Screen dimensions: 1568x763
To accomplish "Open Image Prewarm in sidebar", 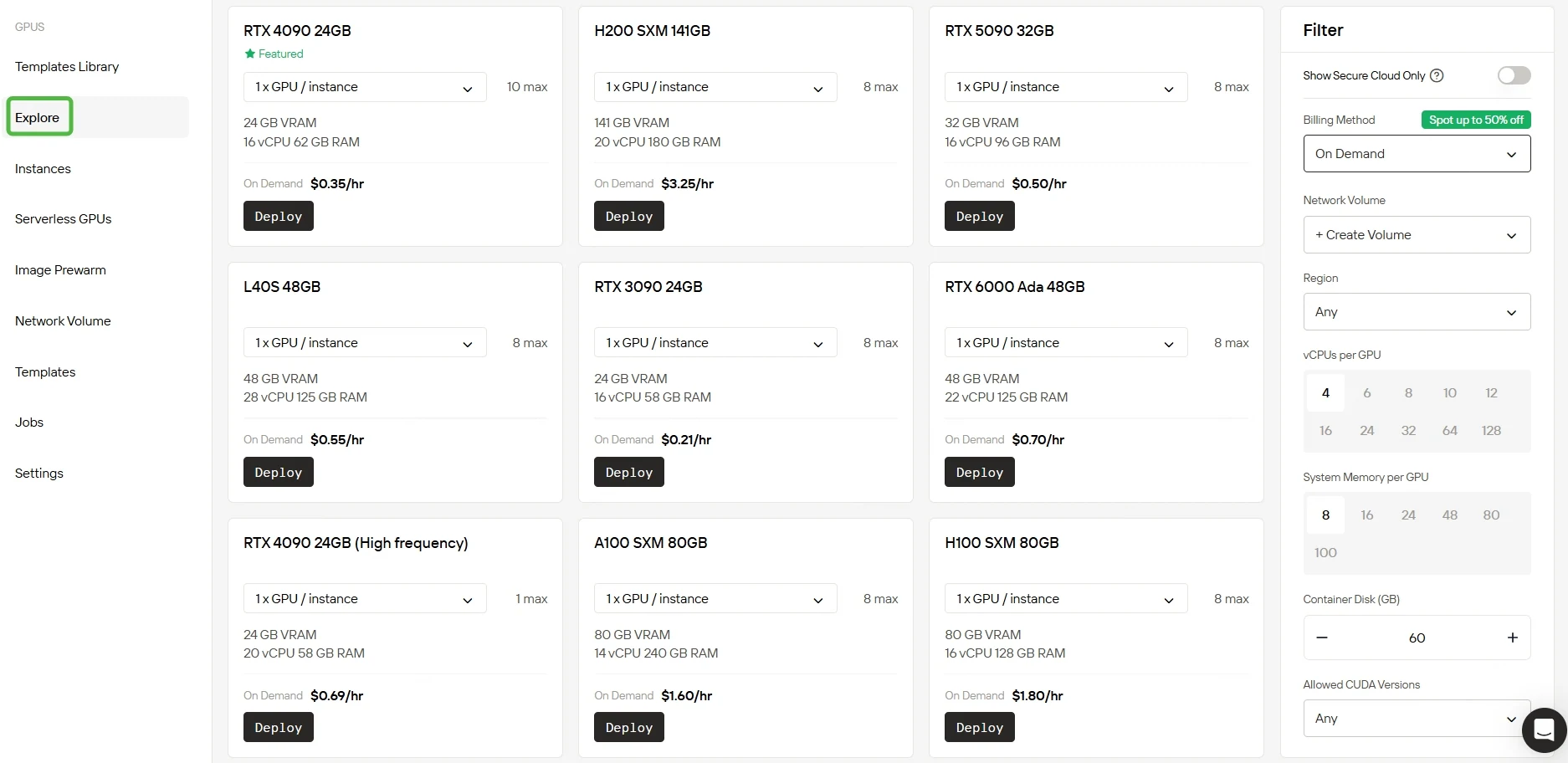I will (60, 270).
